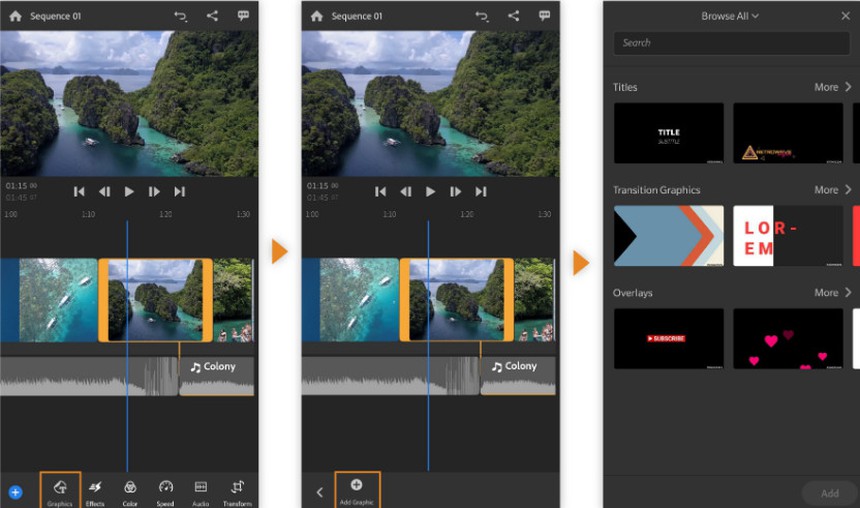Select the Effects tool icon

[95, 489]
